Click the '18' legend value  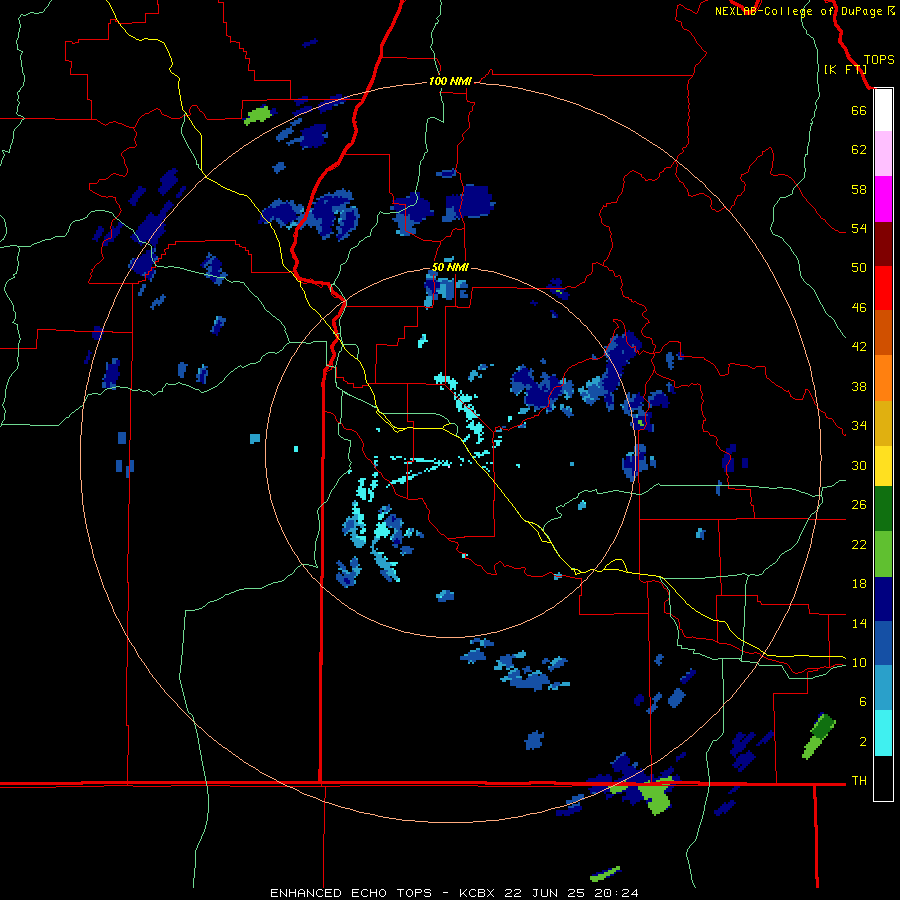tap(859, 584)
